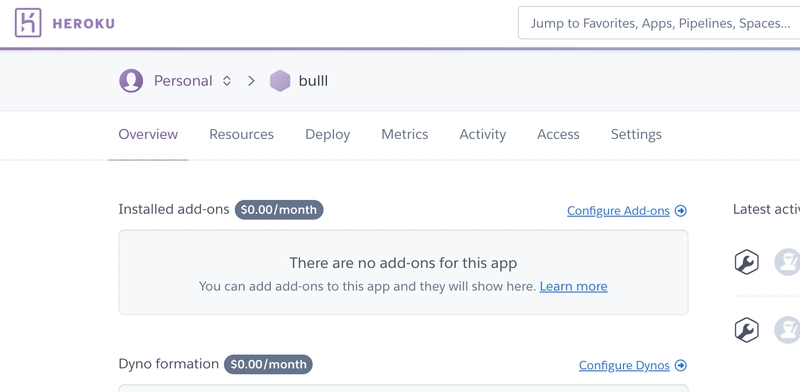Open the Configure Dynos link
This screenshot has height=392, width=800.
624,365
